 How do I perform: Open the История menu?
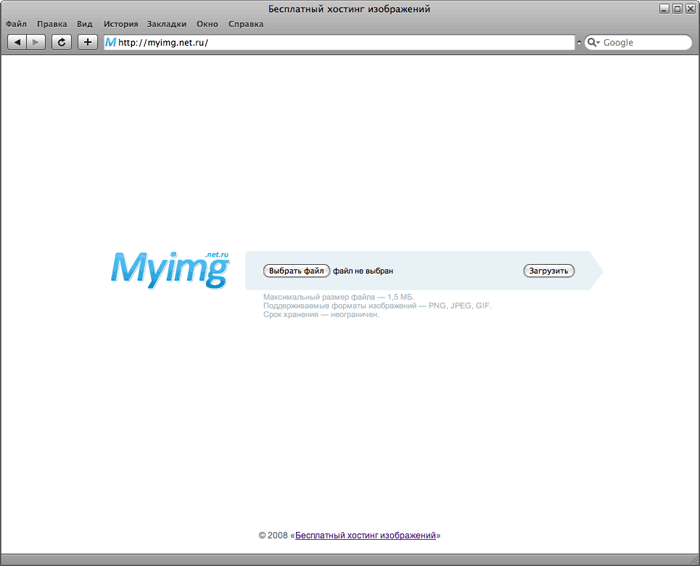pyautogui.click(x=120, y=23)
